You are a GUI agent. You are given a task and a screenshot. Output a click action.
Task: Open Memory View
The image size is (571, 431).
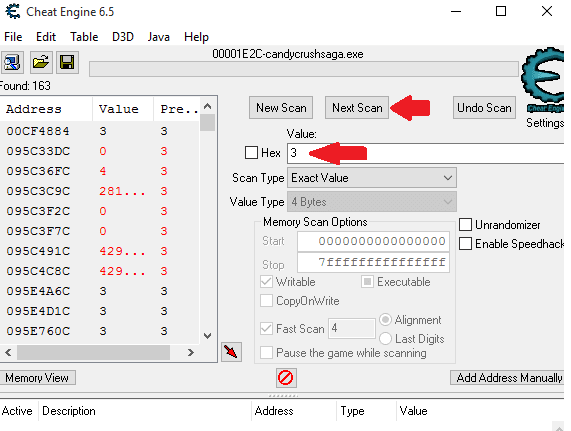(x=37, y=378)
